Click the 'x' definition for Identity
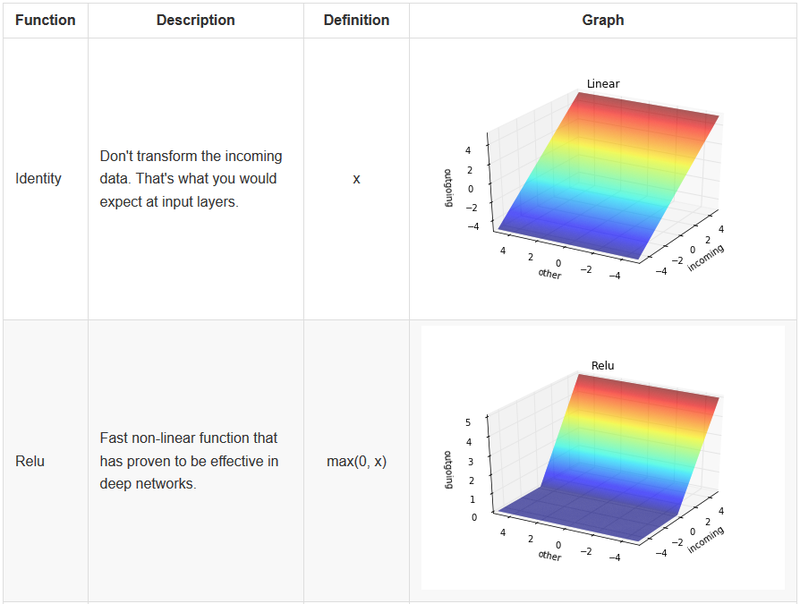The height and width of the screenshot is (604, 800). click(x=356, y=179)
